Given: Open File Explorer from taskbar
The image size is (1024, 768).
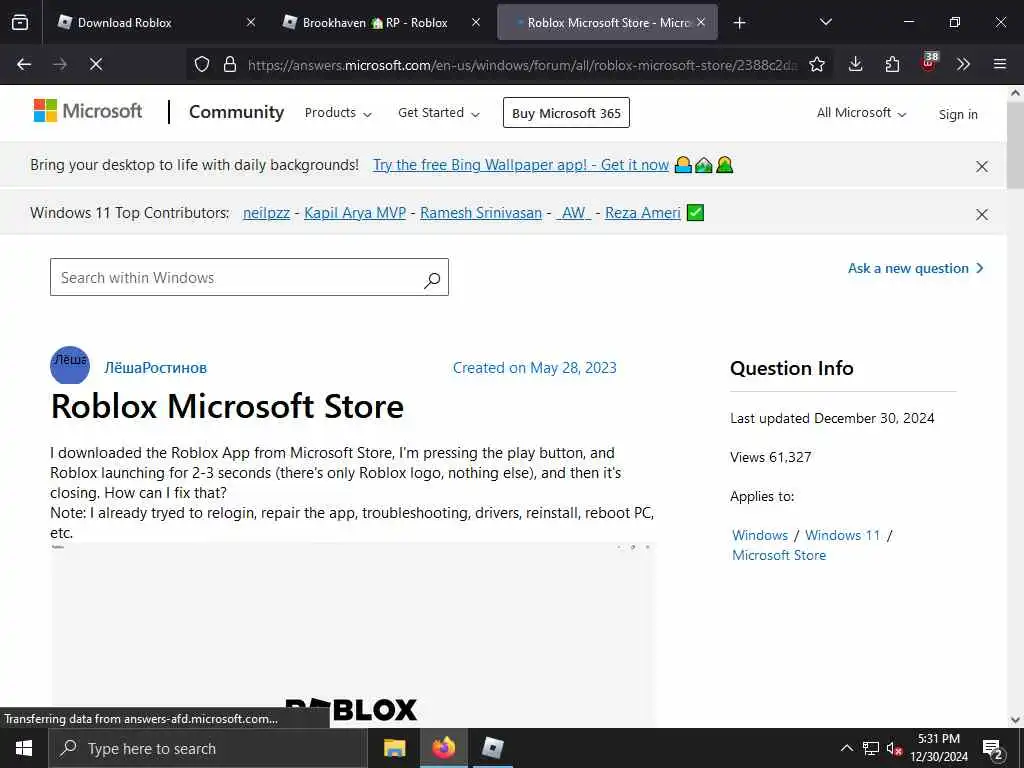Looking at the screenshot, I should [394, 748].
